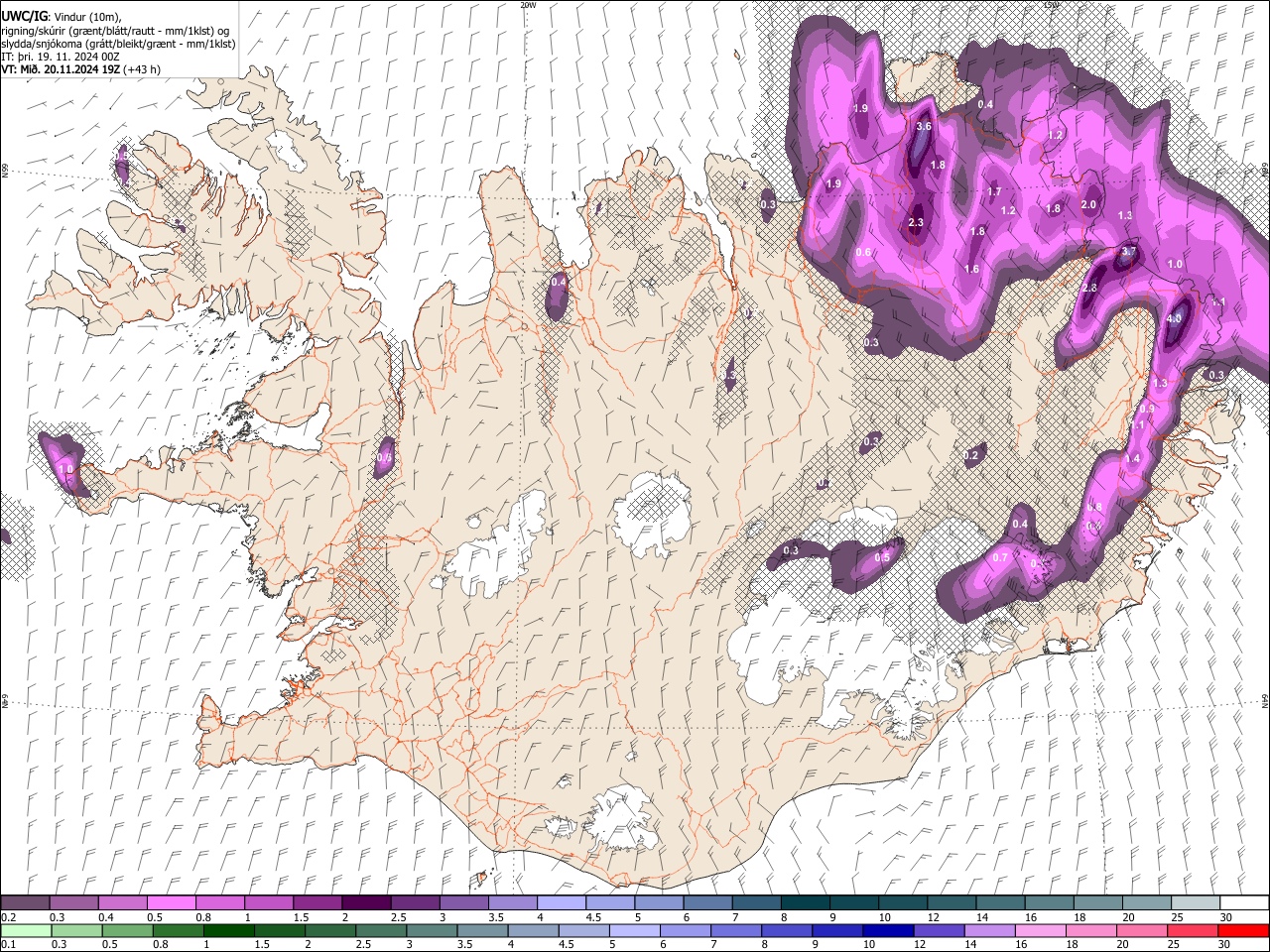Viewport: 1270px width, 952px height.
Task: Click the 1.6 precipitation label
Action: (971, 270)
